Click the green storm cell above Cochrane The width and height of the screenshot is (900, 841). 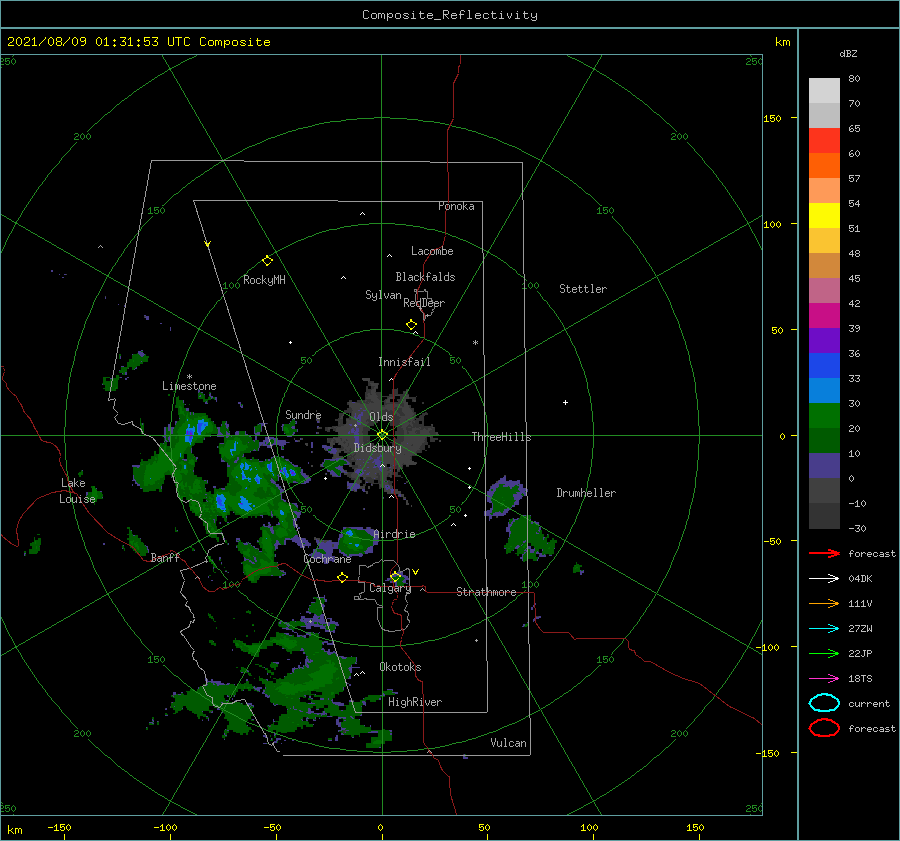click(x=355, y=541)
